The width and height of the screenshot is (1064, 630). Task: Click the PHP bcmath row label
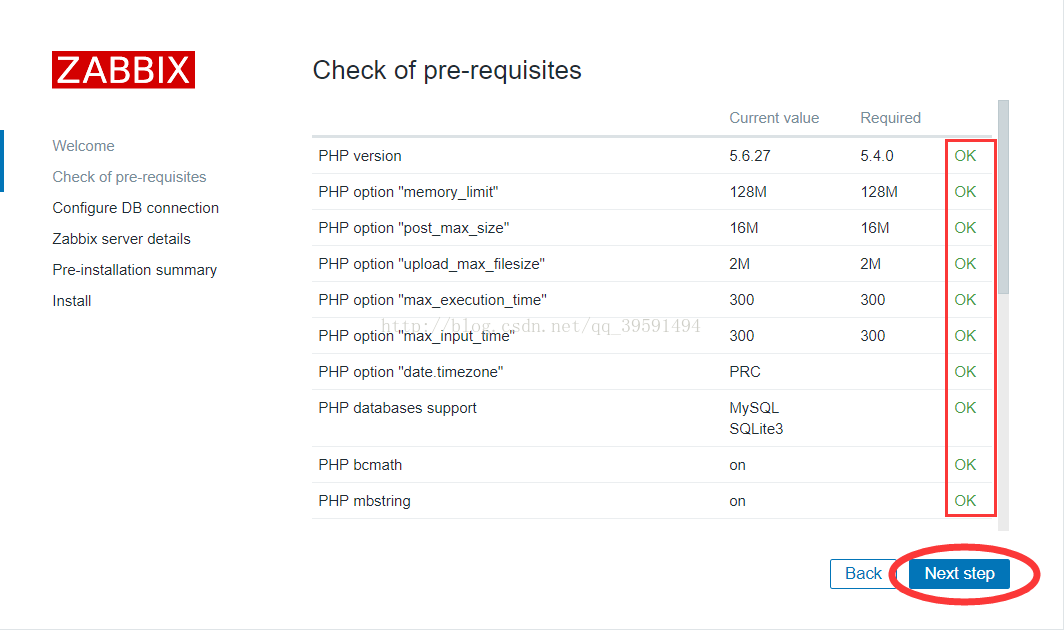click(x=360, y=465)
